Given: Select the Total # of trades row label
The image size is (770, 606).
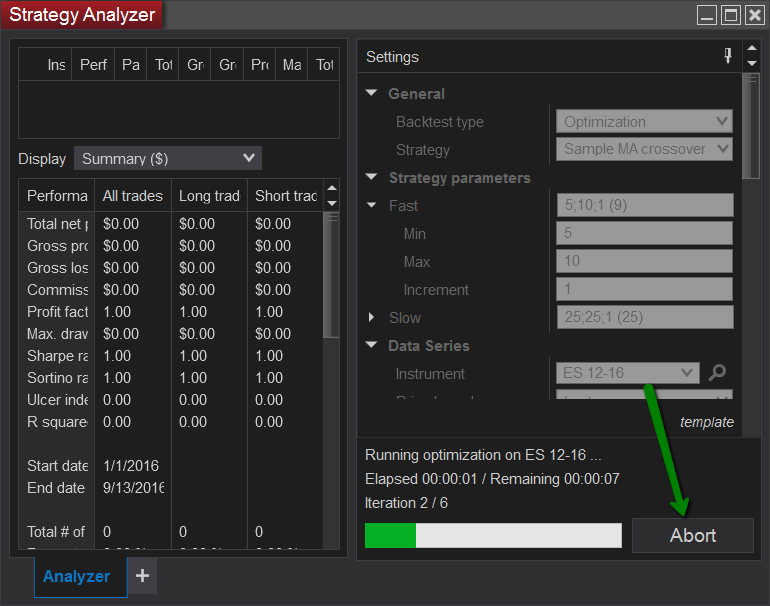Looking at the screenshot, I should 56,532.
